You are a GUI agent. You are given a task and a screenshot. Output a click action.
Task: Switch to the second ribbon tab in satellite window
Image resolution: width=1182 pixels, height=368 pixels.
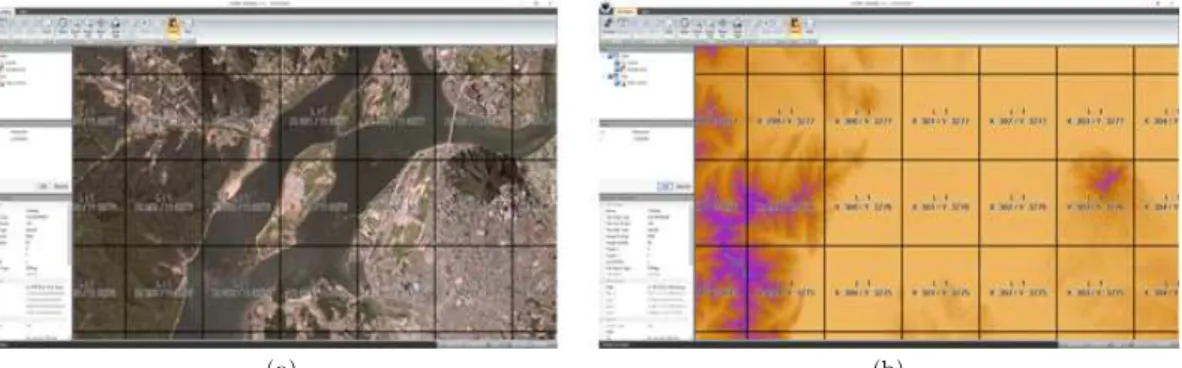22,12
